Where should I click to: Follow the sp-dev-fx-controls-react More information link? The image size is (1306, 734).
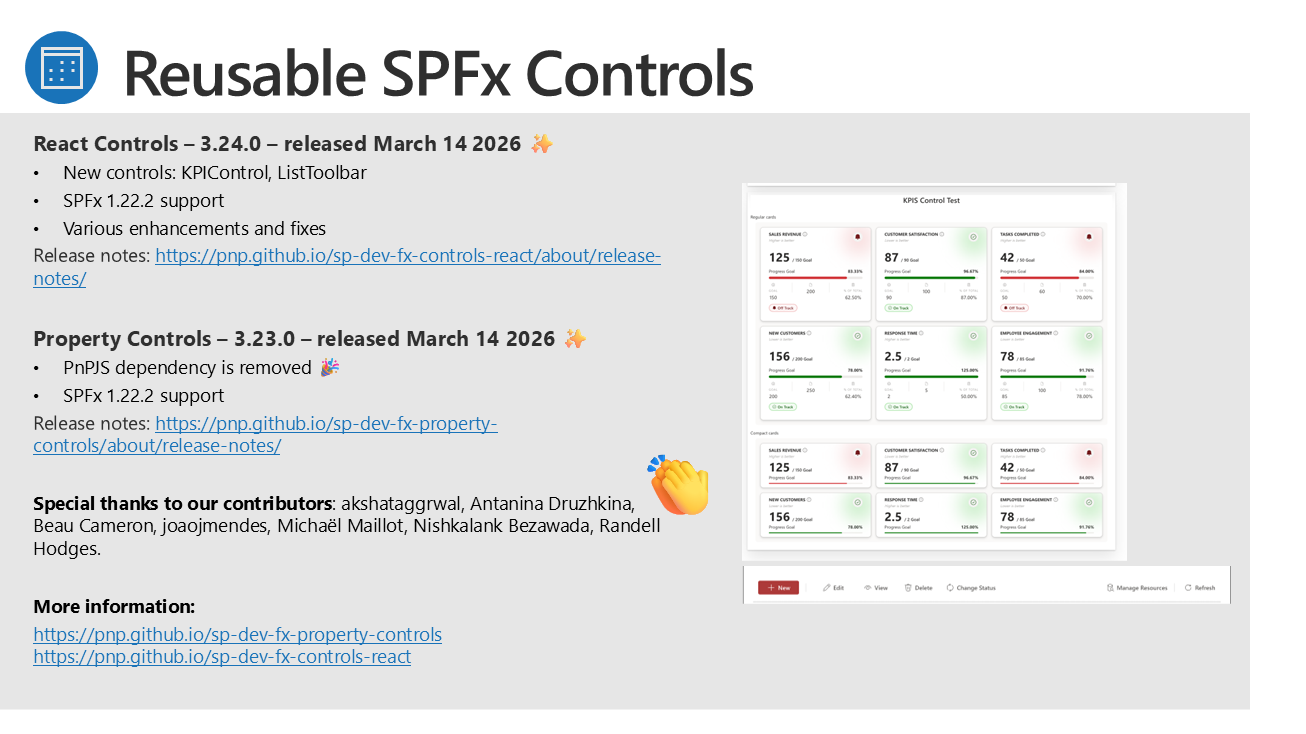(x=222, y=657)
